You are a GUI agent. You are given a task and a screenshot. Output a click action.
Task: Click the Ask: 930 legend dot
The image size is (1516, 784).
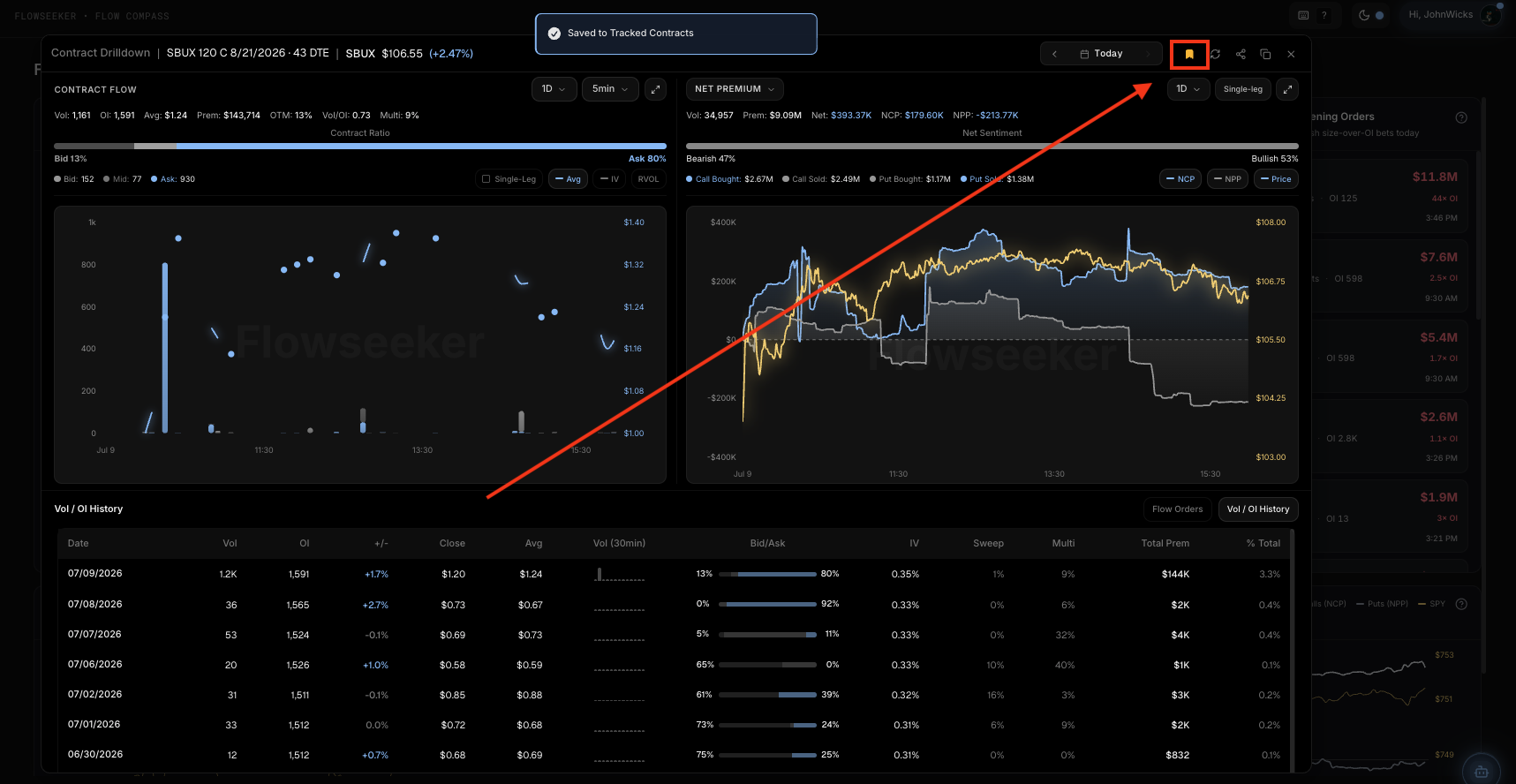tap(154, 179)
